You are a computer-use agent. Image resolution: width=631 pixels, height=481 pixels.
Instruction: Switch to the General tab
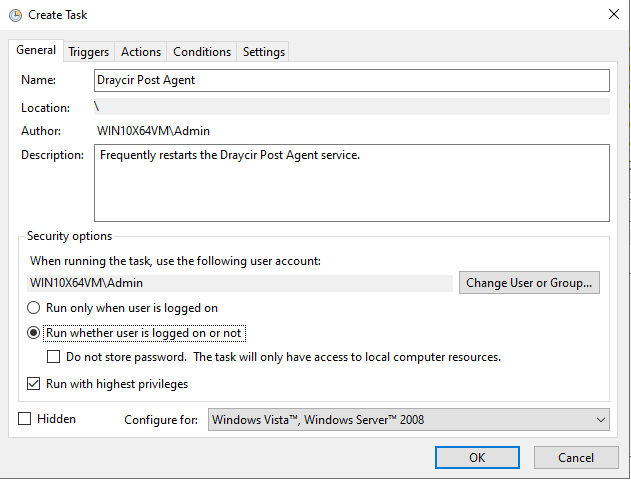click(x=36, y=50)
